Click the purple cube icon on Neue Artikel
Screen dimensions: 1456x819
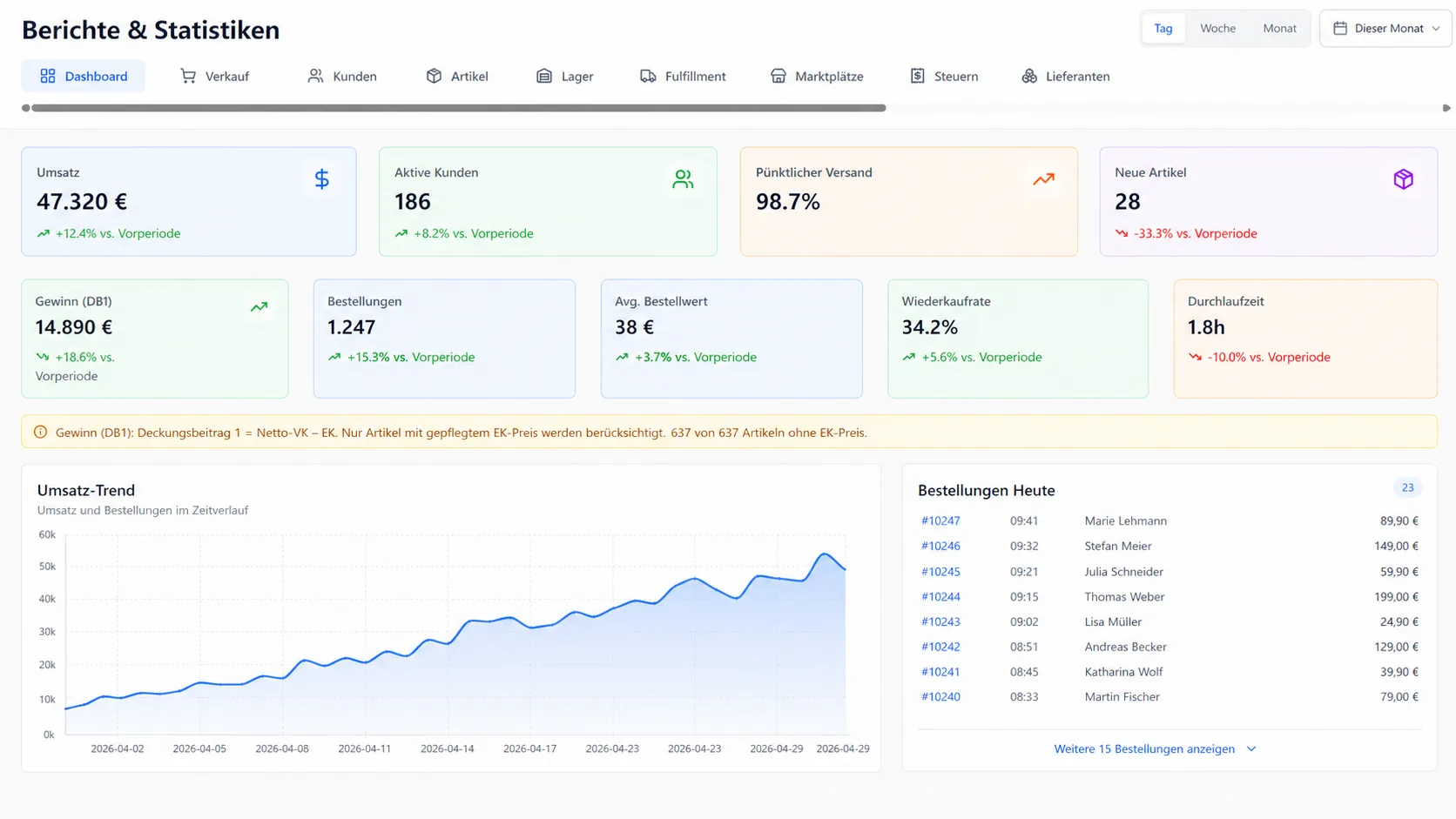(1403, 179)
